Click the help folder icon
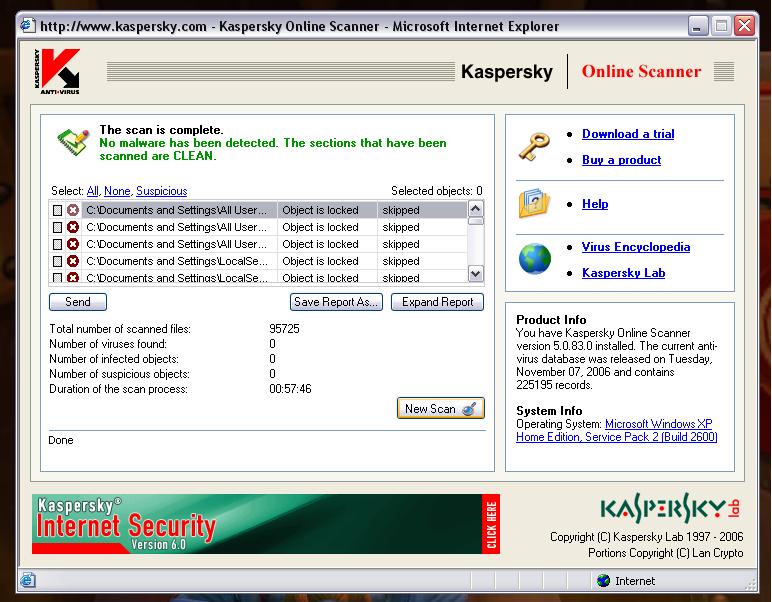 534,203
